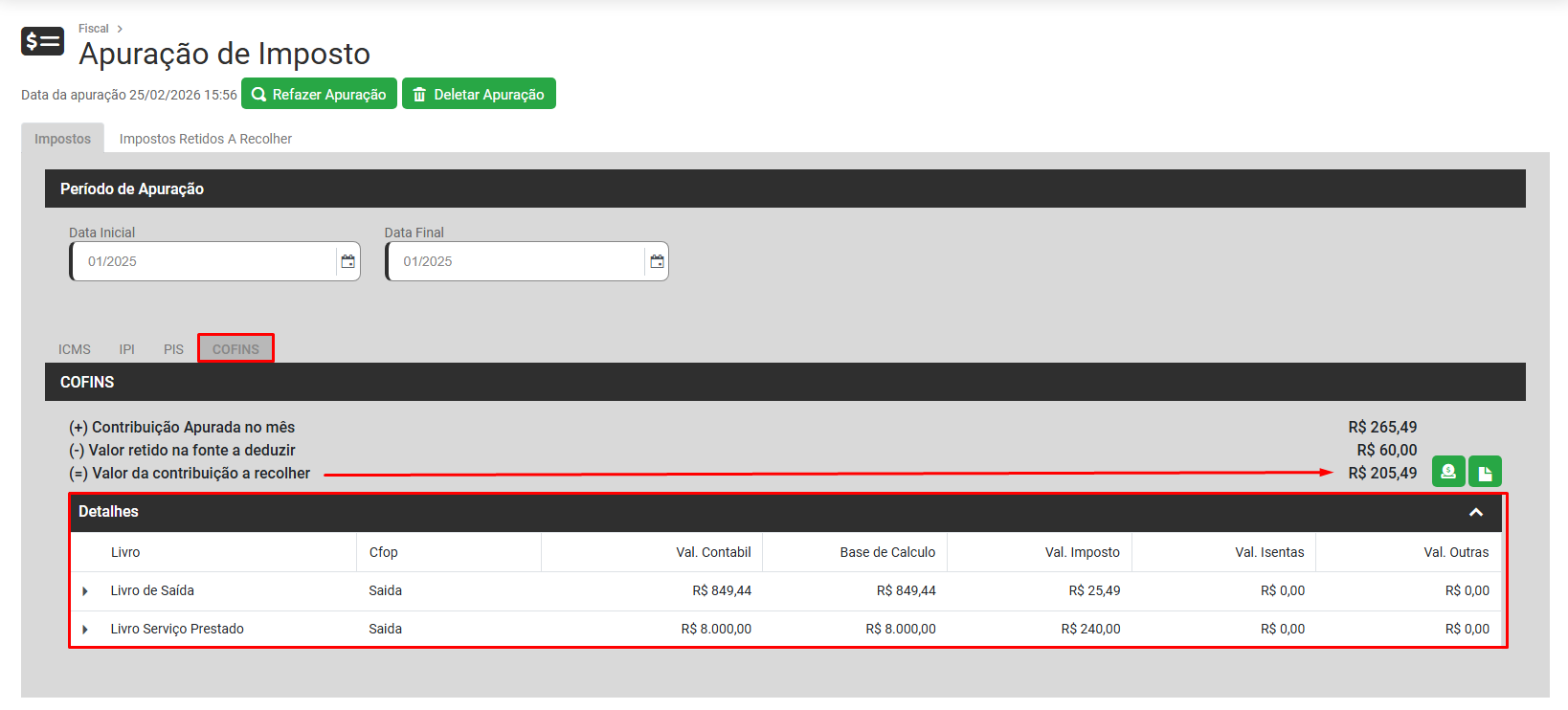Click the green payment coin icon button
This screenshot has width=1568, height=710.
1447,472
